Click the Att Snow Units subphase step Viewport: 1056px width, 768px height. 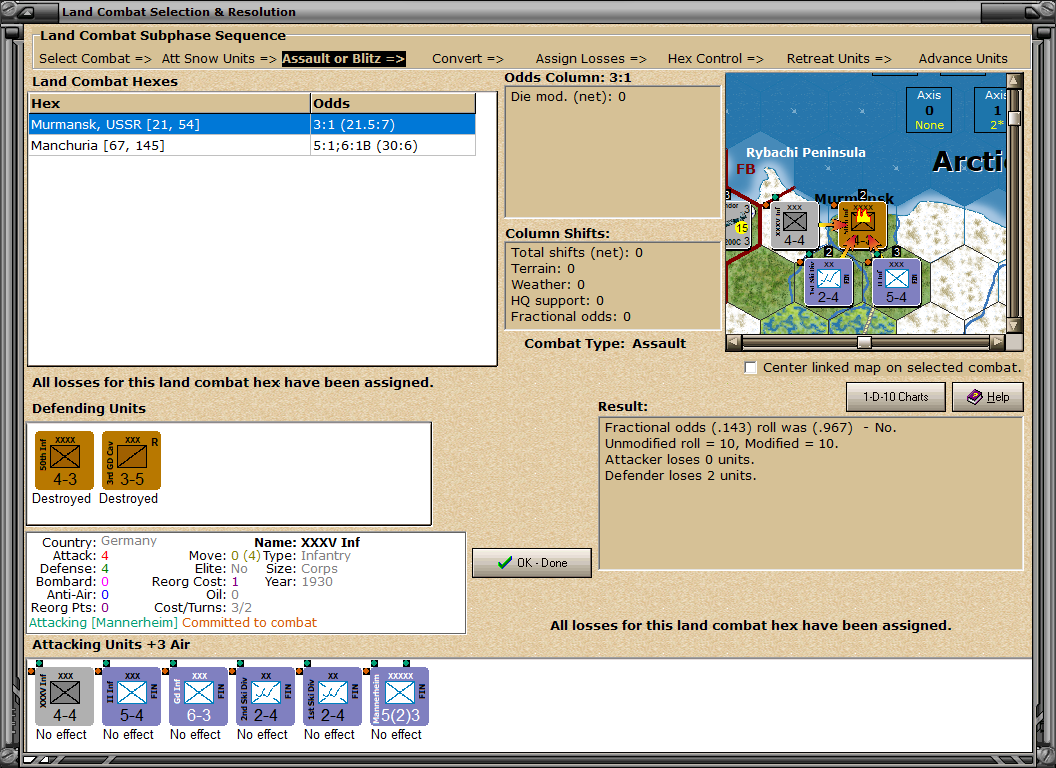tap(219, 59)
